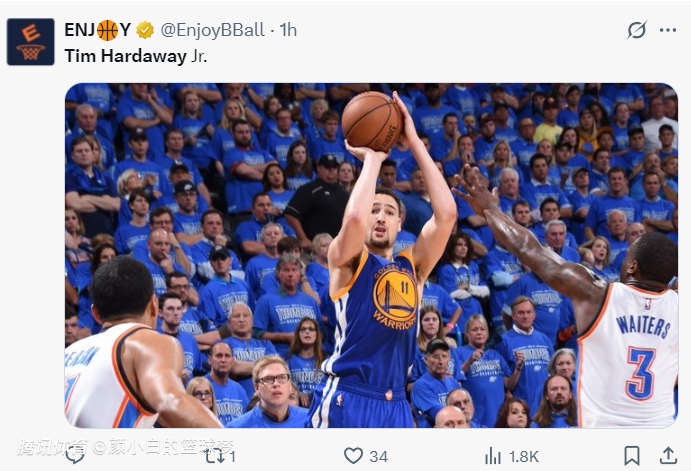Repost this tweet via retweet icon
This screenshot has height=471, width=691.
[x=214, y=456]
